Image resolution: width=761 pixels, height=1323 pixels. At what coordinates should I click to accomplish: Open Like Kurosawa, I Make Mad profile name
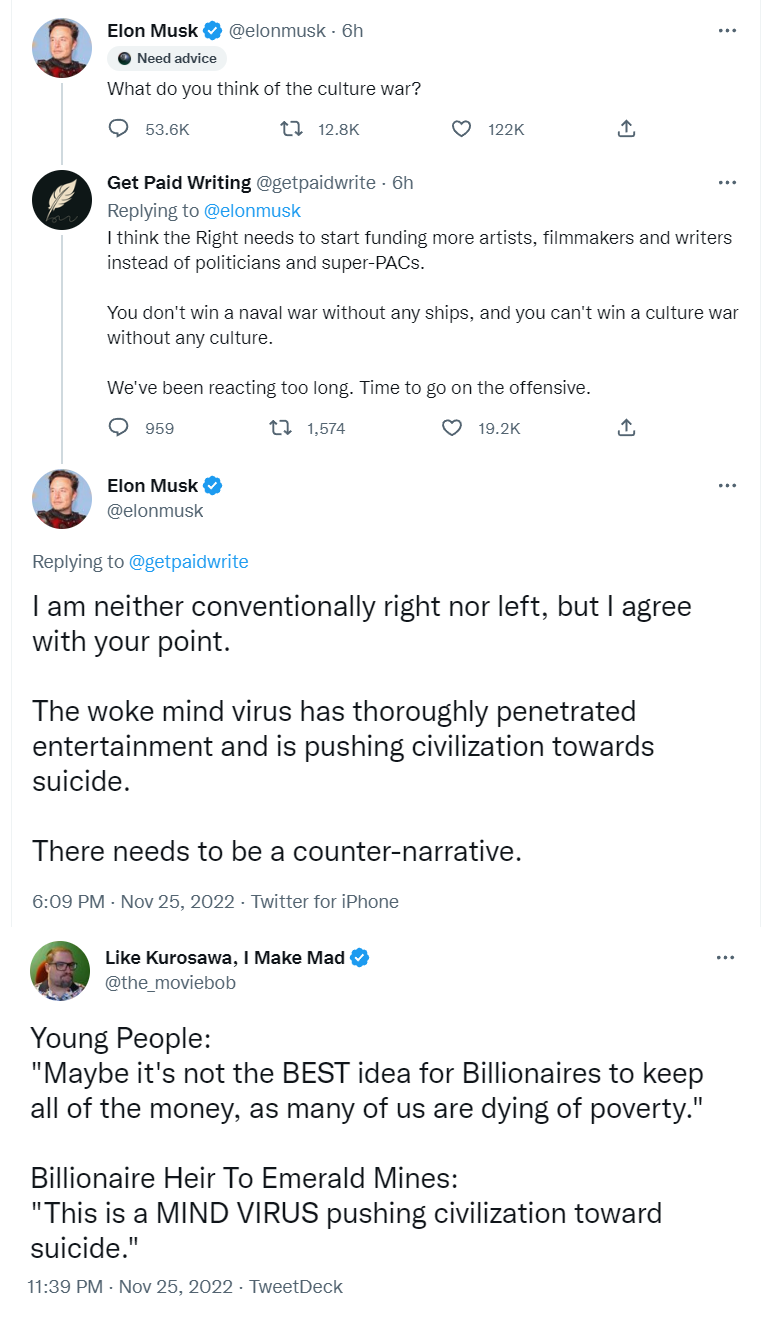tap(225, 958)
